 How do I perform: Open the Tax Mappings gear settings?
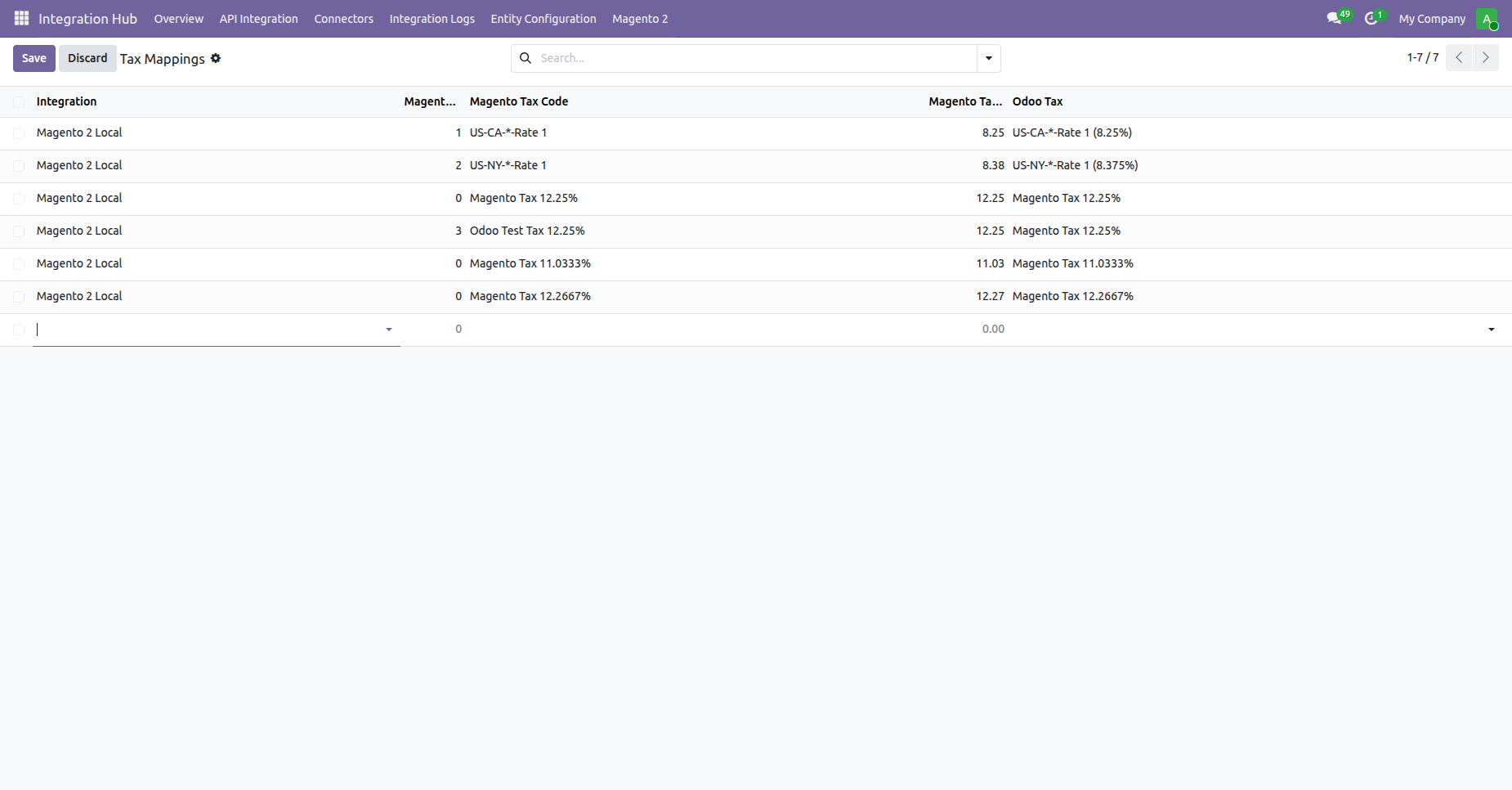[216, 58]
